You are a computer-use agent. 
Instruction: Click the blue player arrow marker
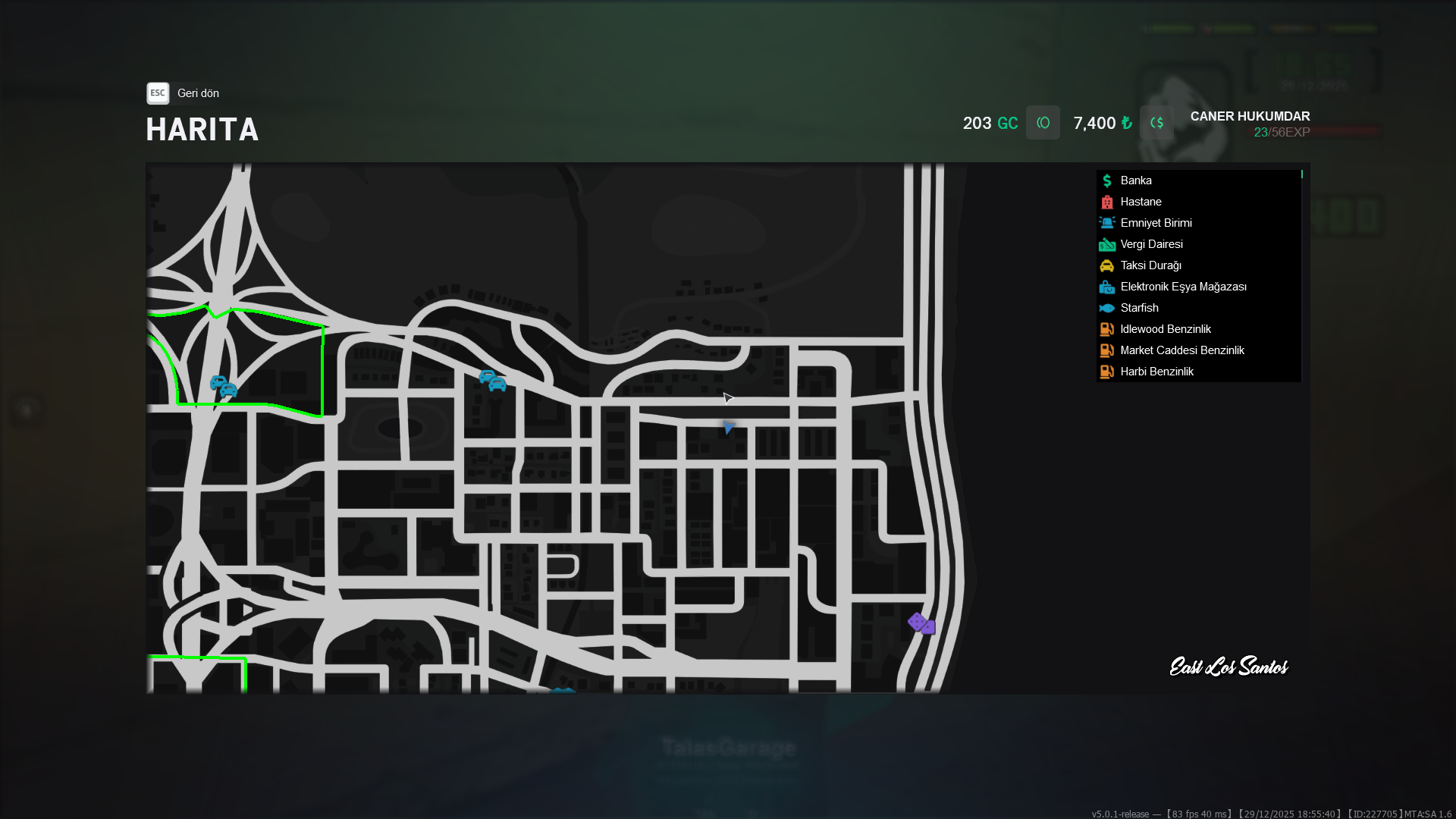pos(728,427)
